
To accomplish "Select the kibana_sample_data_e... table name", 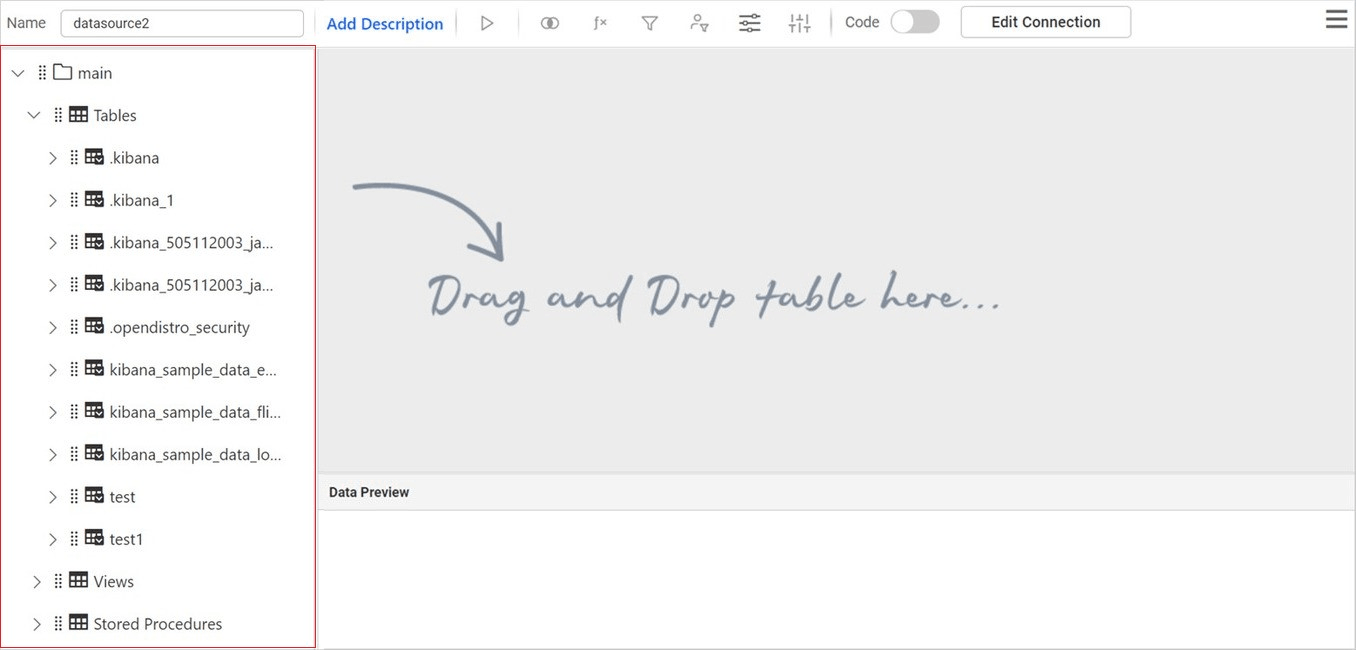I will (193, 370).
